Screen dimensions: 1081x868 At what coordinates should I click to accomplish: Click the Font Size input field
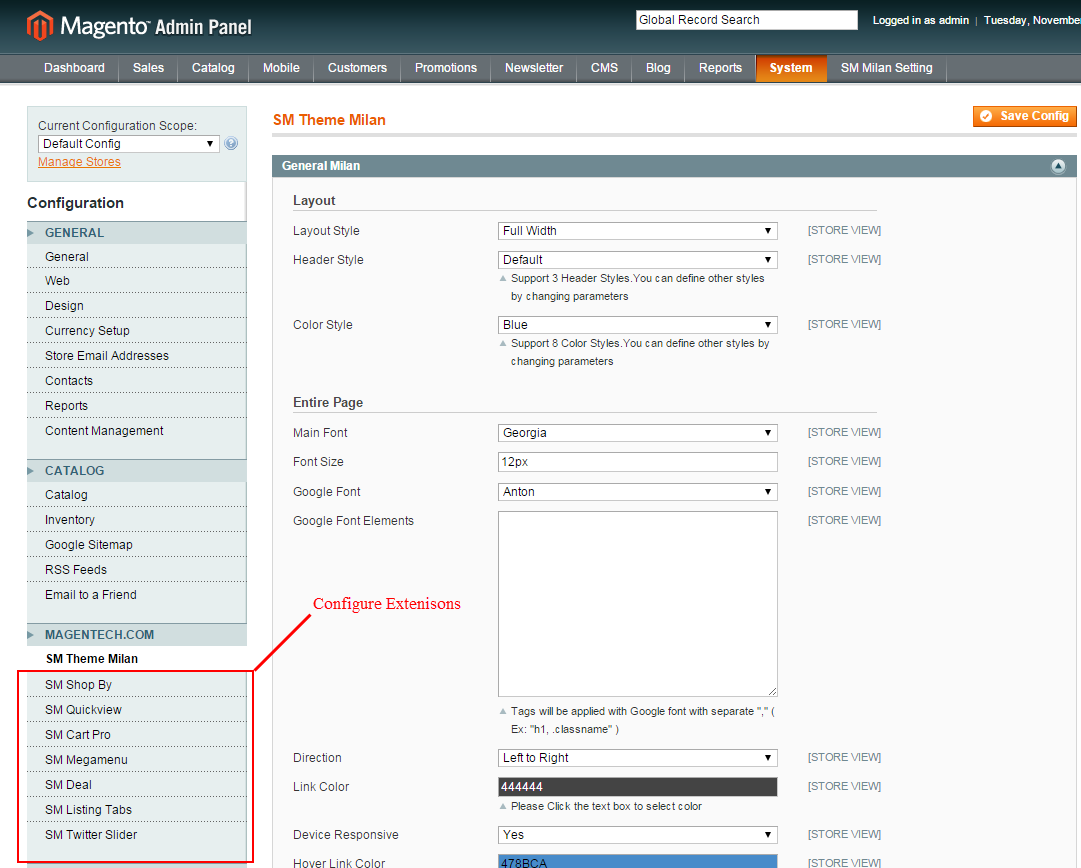tap(638, 462)
